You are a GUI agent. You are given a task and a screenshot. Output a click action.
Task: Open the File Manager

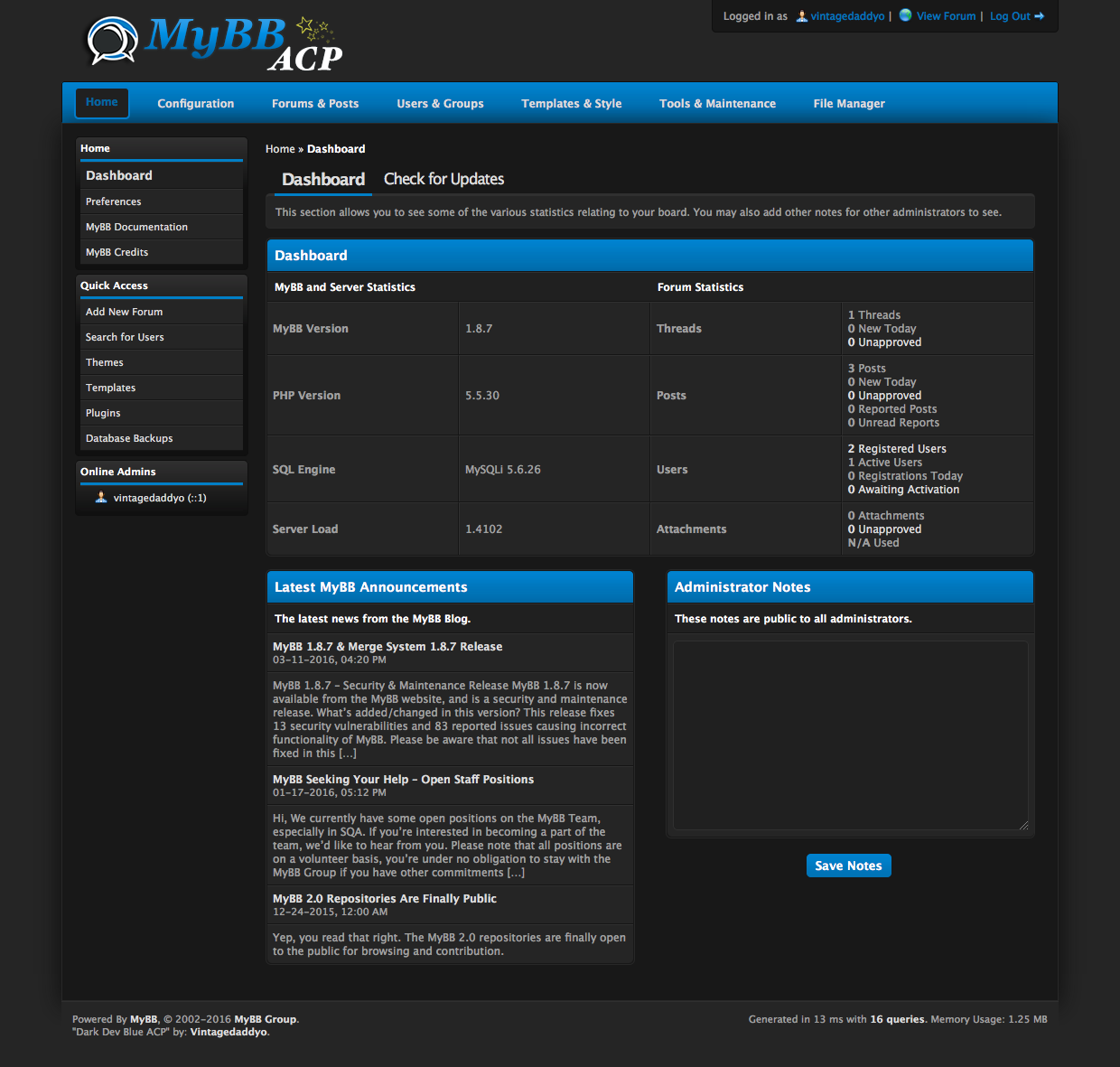click(x=848, y=104)
